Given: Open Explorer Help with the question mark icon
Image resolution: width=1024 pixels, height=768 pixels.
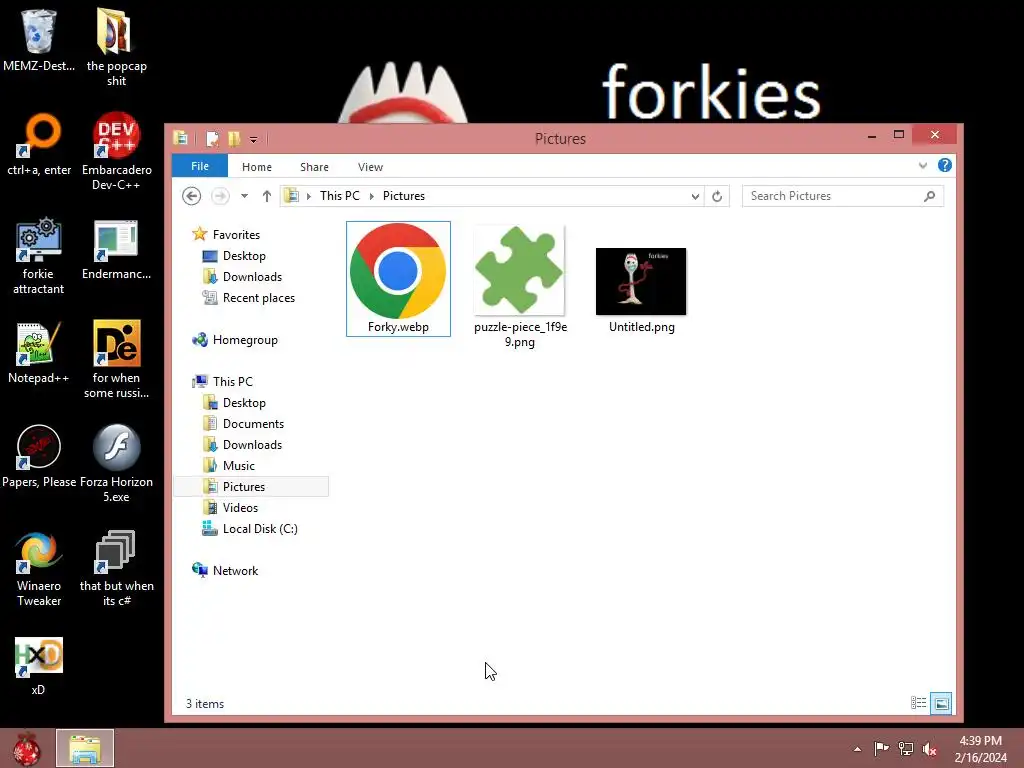Looking at the screenshot, I should (x=944, y=165).
